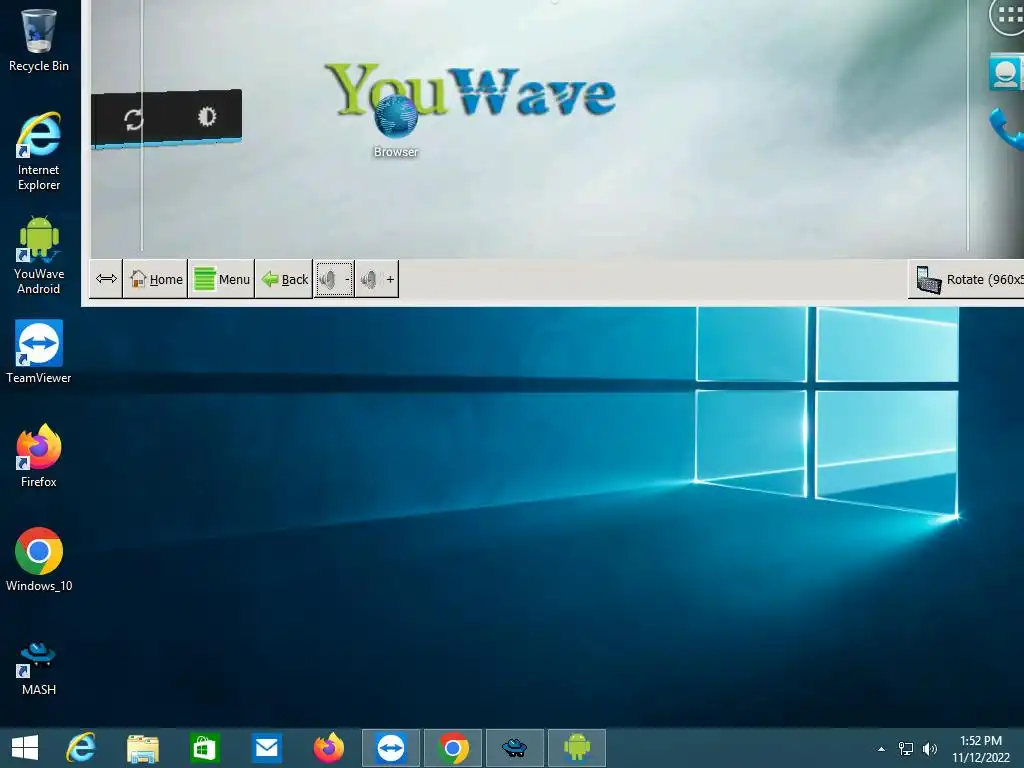
Task: Lower volume with the speaker minus button
Action: click(x=334, y=280)
